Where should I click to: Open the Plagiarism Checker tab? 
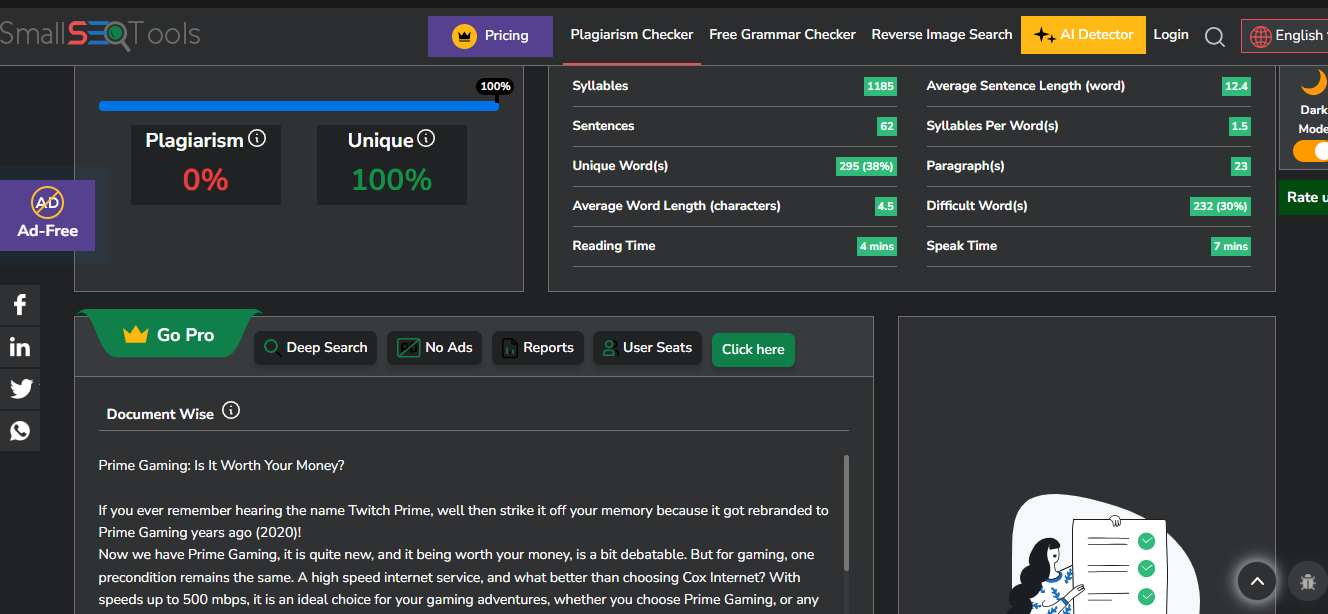tap(631, 35)
